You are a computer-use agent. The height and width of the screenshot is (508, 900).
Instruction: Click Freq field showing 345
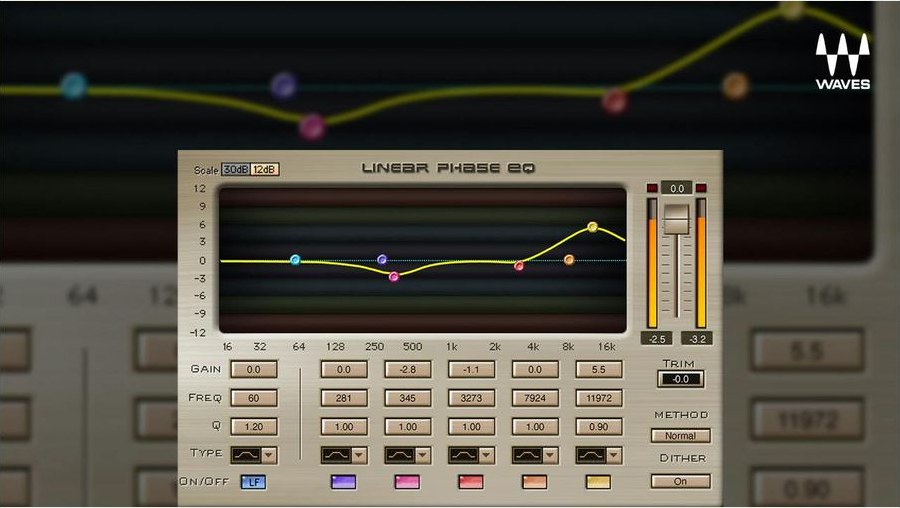[x=408, y=398]
